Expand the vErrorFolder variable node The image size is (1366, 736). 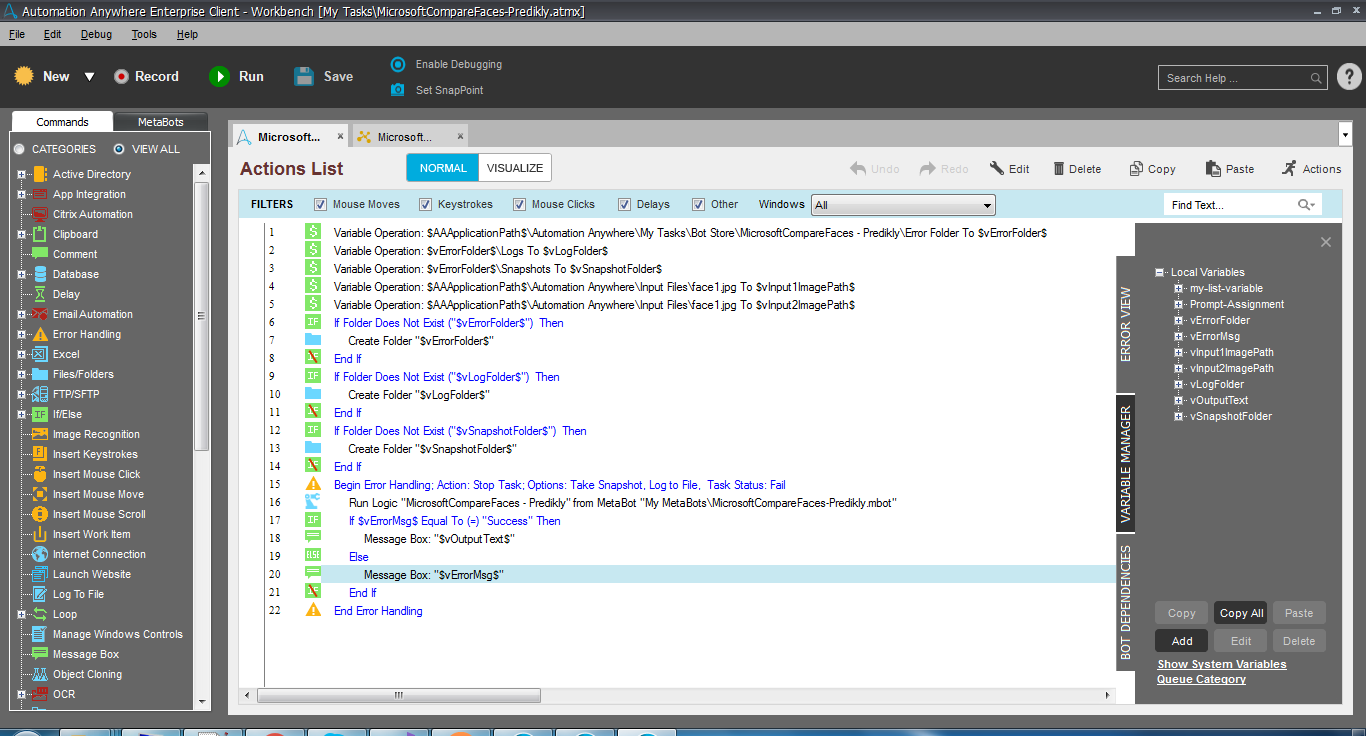[1179, 321]
